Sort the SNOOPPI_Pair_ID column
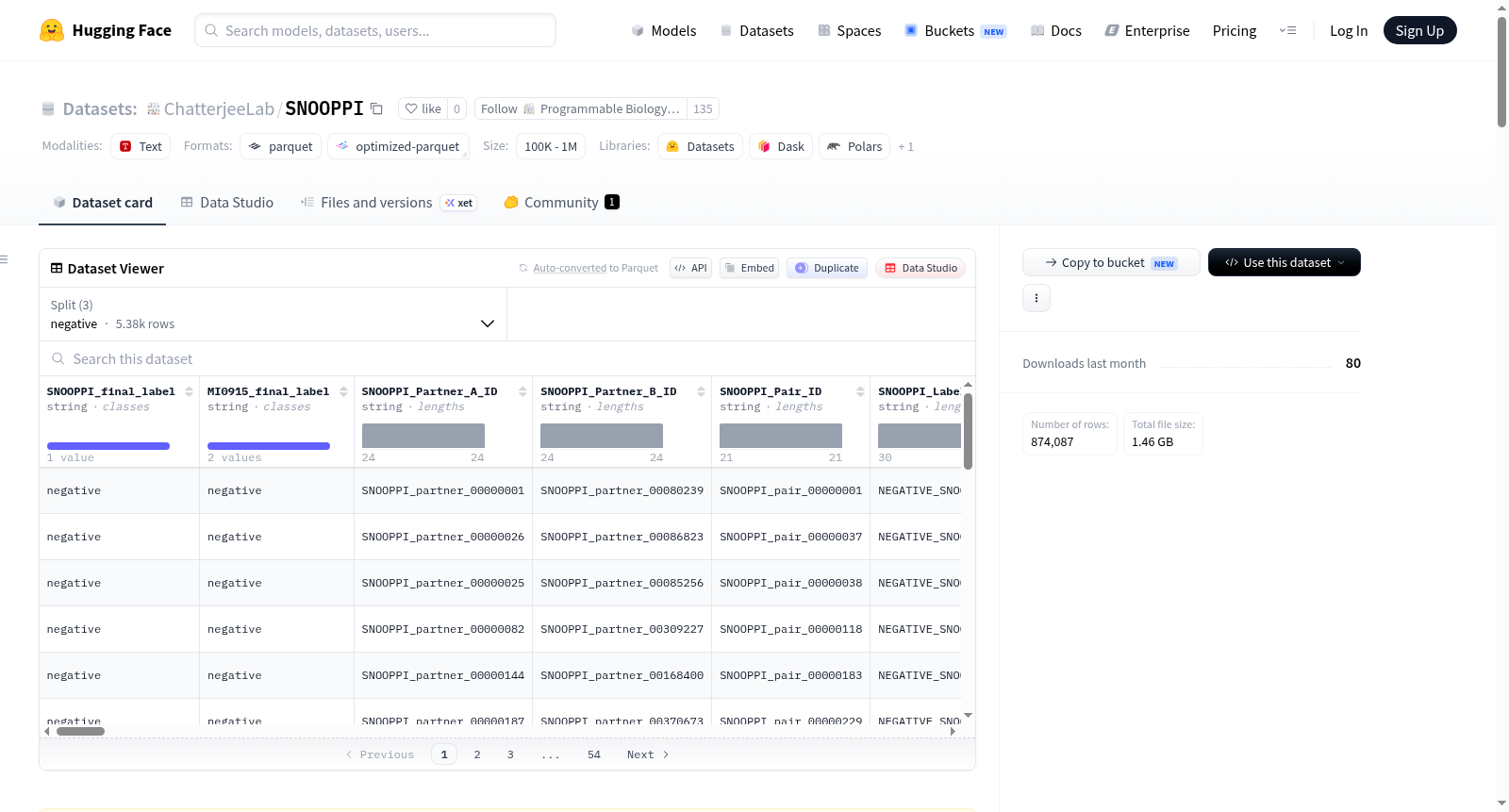The image size is (1509, 812). pyautogui.click(x=860, y=391)
